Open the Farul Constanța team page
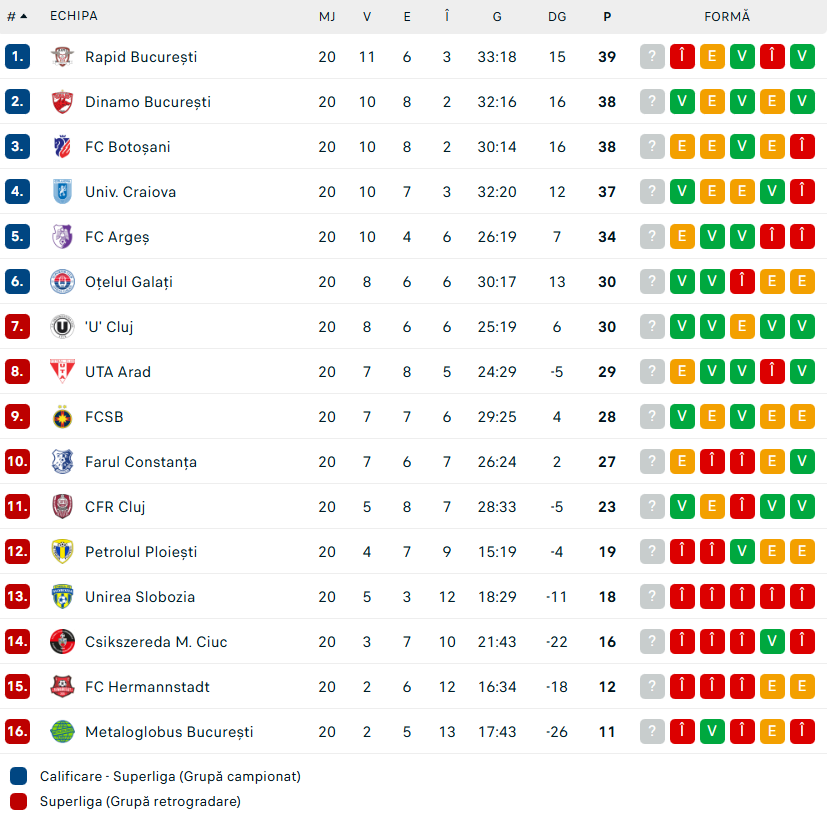 pyautogui.click(x=141, y=462)
